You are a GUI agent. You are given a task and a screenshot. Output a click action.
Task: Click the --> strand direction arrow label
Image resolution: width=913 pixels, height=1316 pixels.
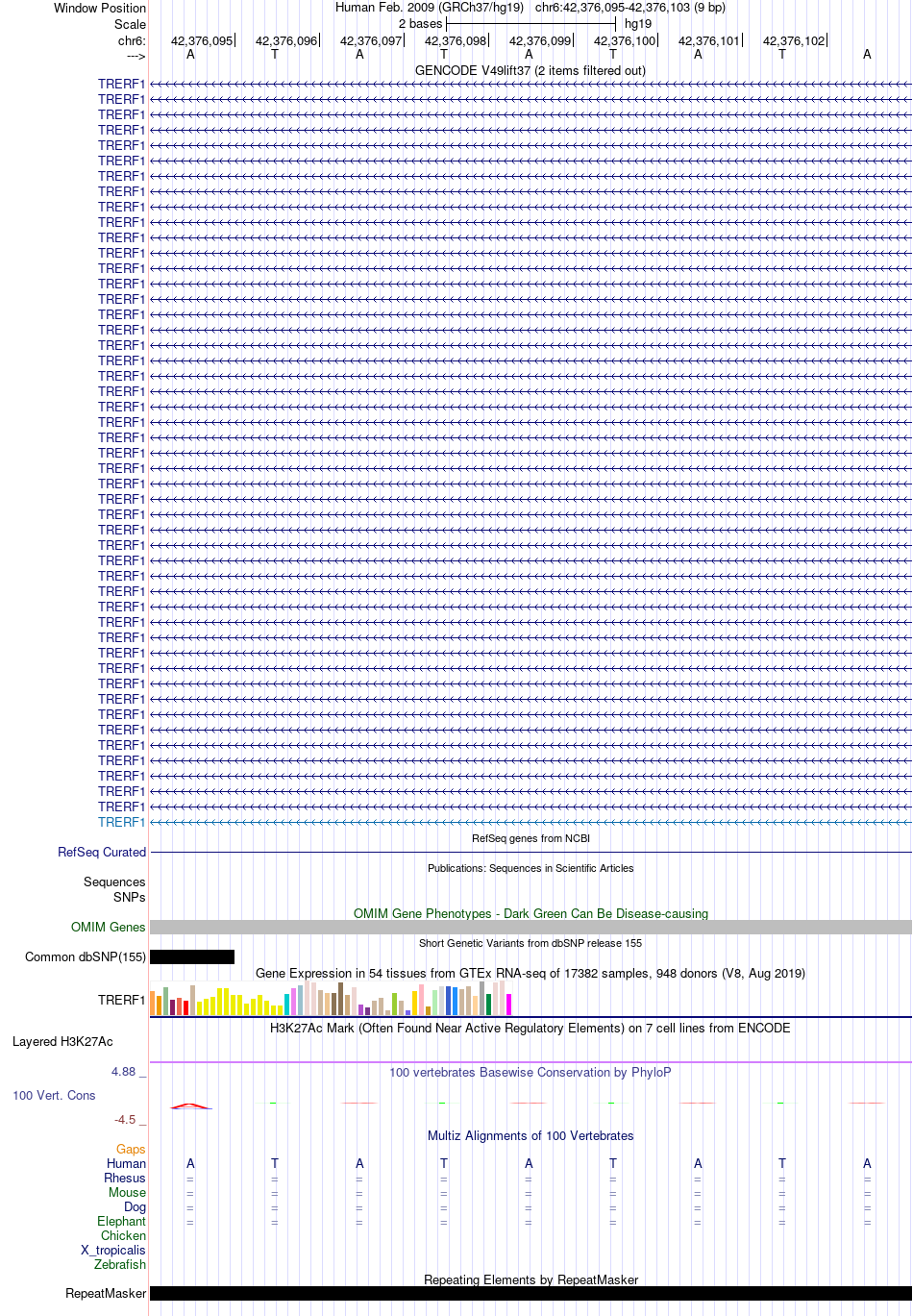(136, 56)
